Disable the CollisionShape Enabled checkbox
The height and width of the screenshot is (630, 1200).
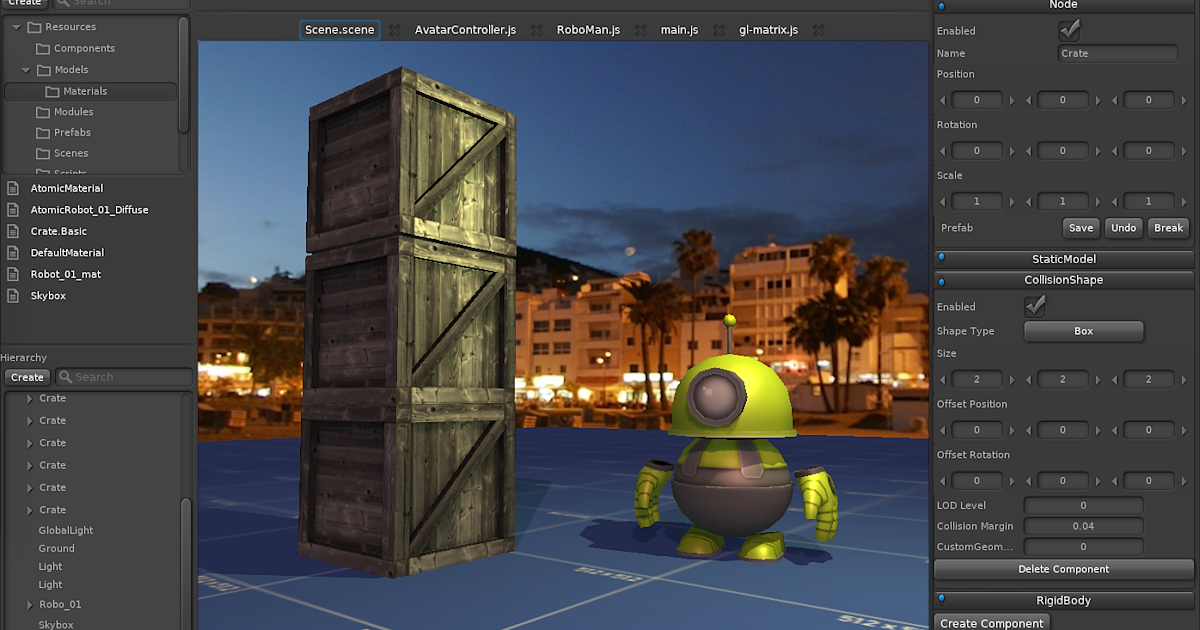pyautogui.click(x=1036, y=306)
